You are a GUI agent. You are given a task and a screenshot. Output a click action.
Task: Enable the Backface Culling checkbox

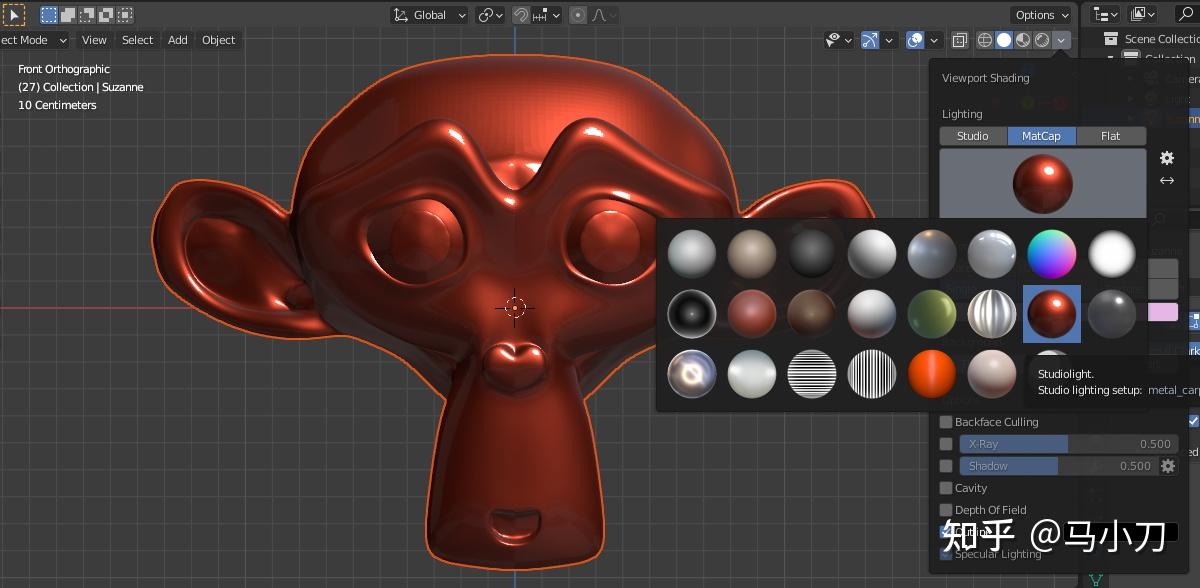click(946, 422)
